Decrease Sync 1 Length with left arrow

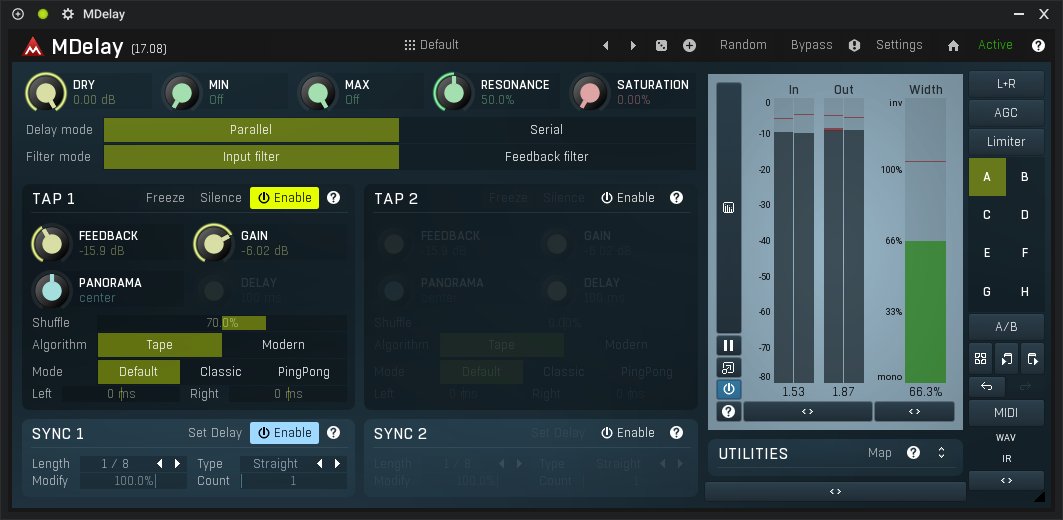[160, 464]
